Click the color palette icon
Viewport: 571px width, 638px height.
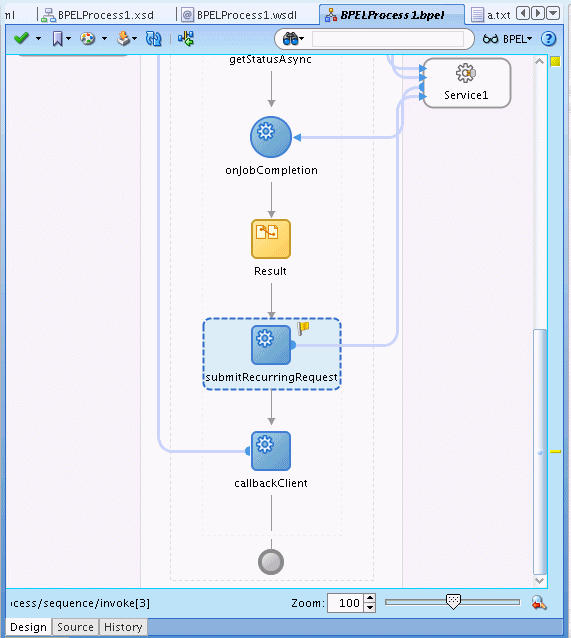(x=88, y=39)
